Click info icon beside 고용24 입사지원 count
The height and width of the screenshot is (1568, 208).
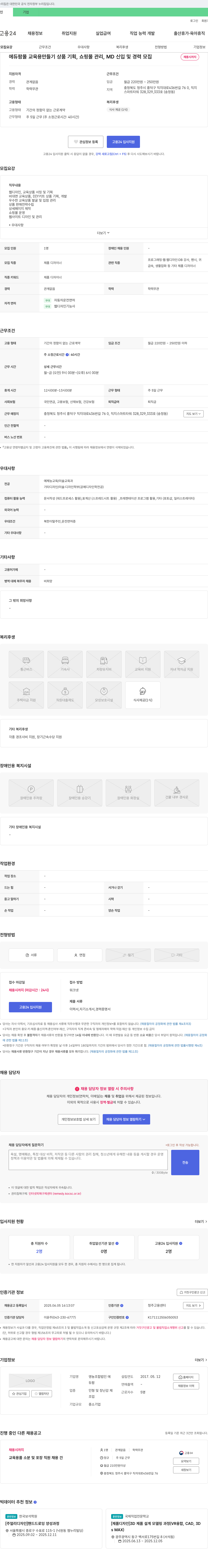click(181, 1244)
